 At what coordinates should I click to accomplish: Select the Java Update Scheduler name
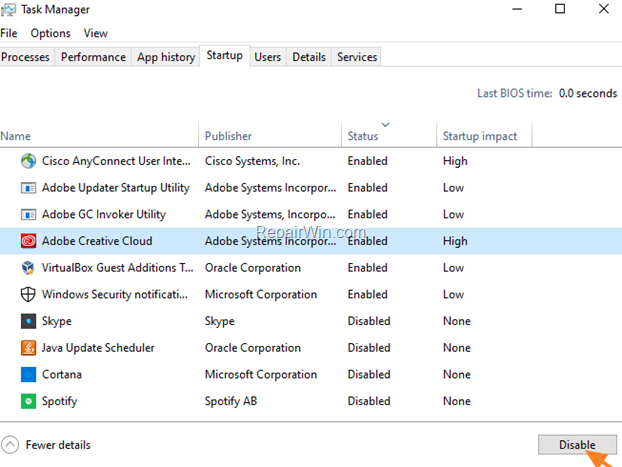(98, 348)
